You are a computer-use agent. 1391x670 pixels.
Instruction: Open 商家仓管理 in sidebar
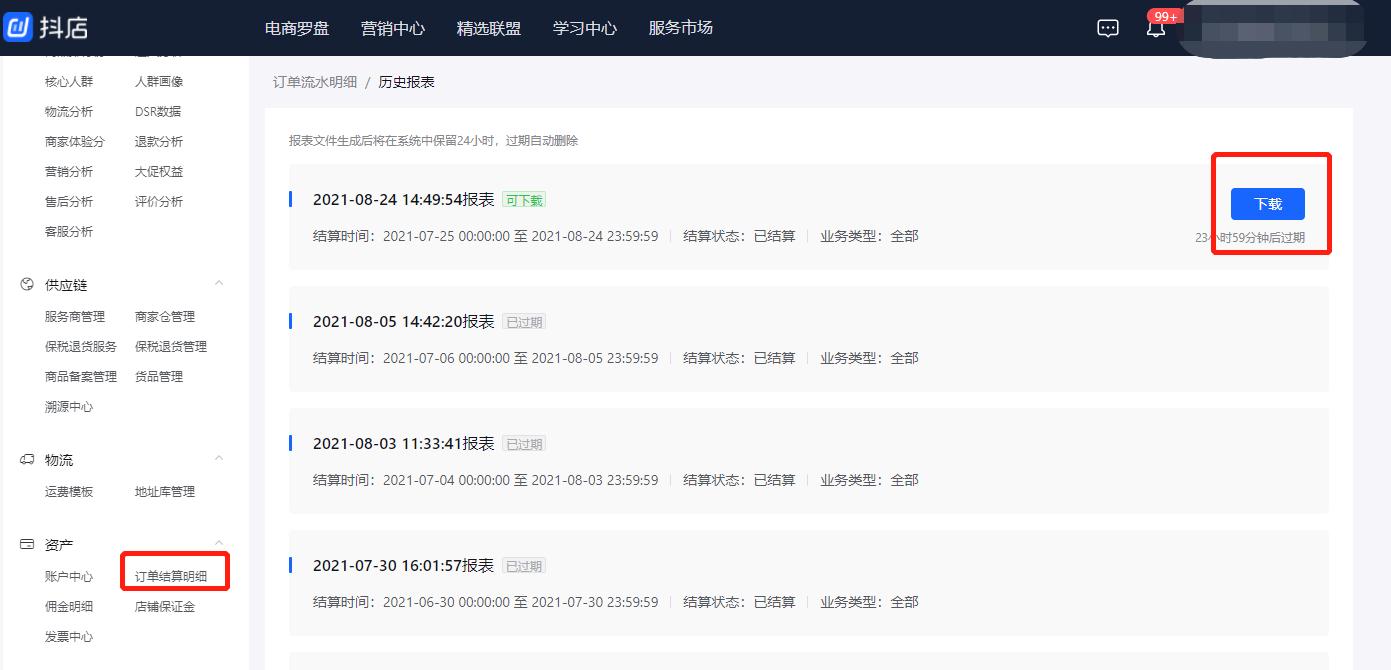coord(165,316)
